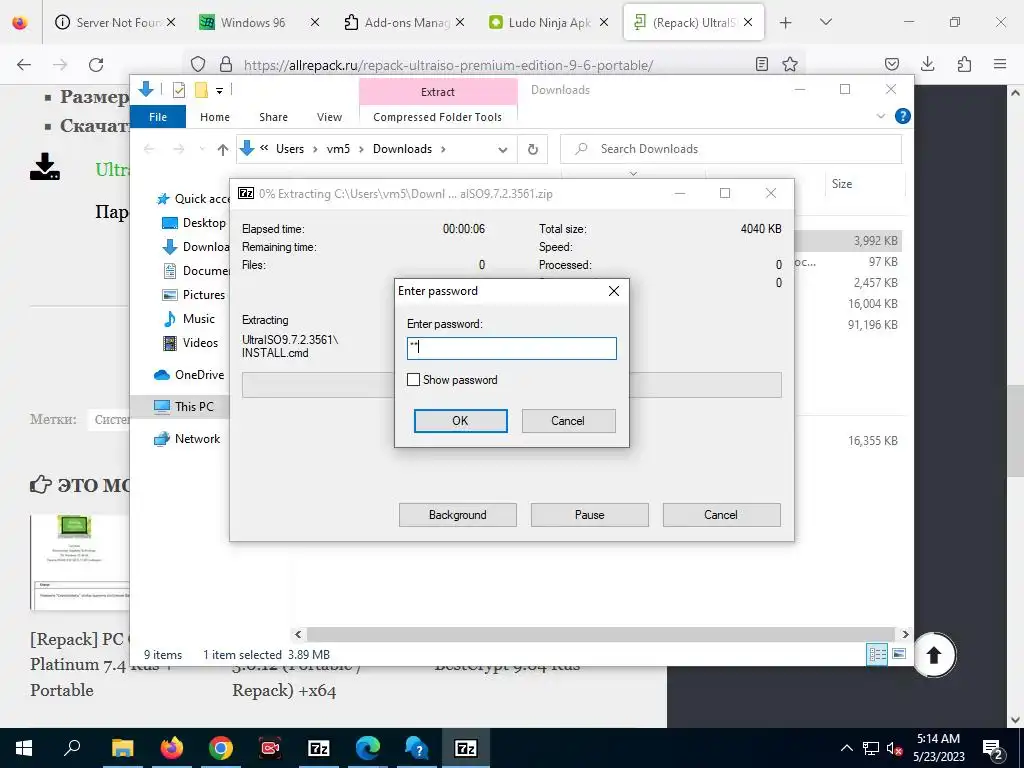1024x768 pixels.
Task: Click the extraction progress bar
Action: pos(511,385)
